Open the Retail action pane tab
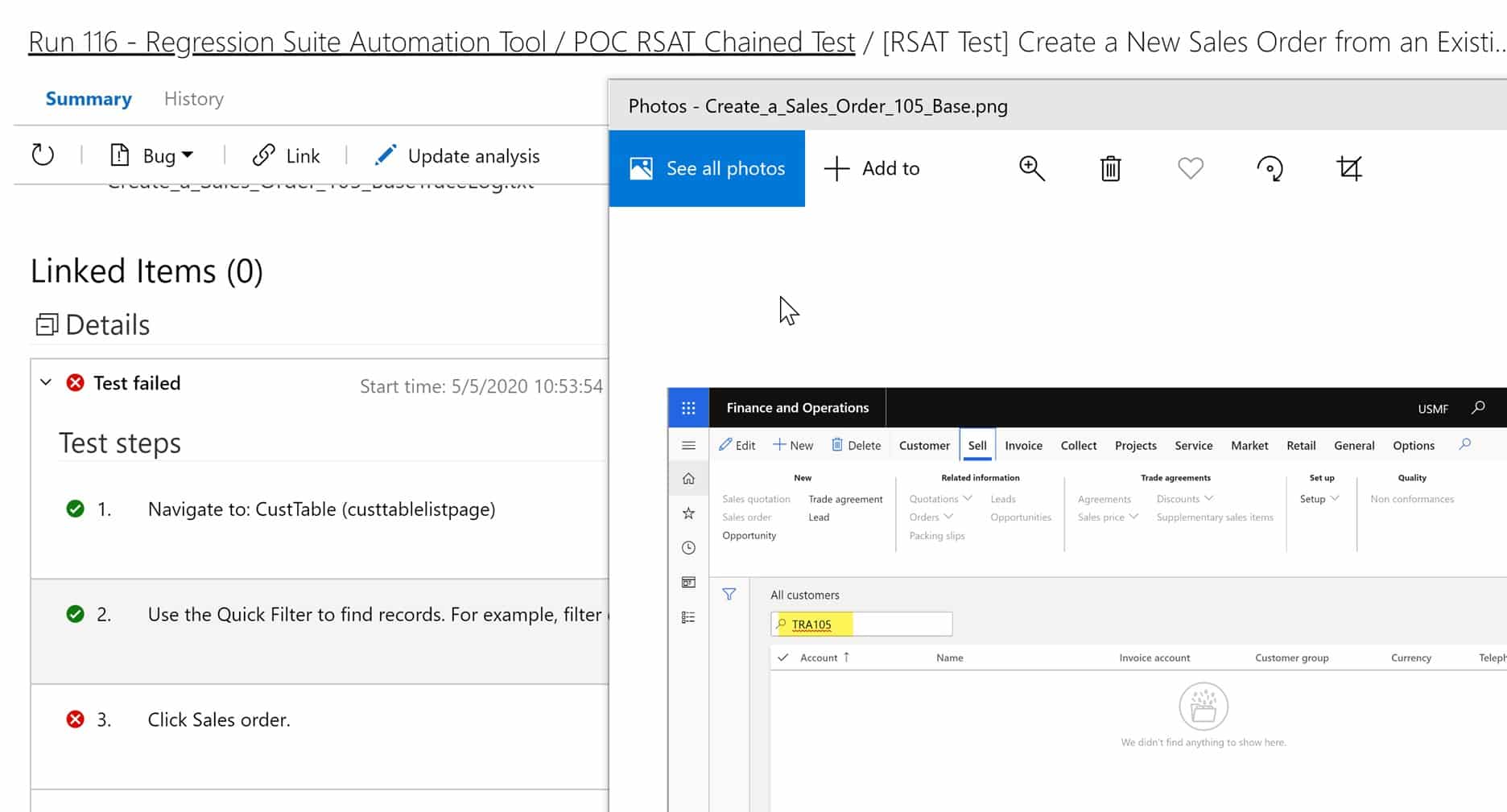Viewport: 1507px width, 812px height. (1301, 445)
